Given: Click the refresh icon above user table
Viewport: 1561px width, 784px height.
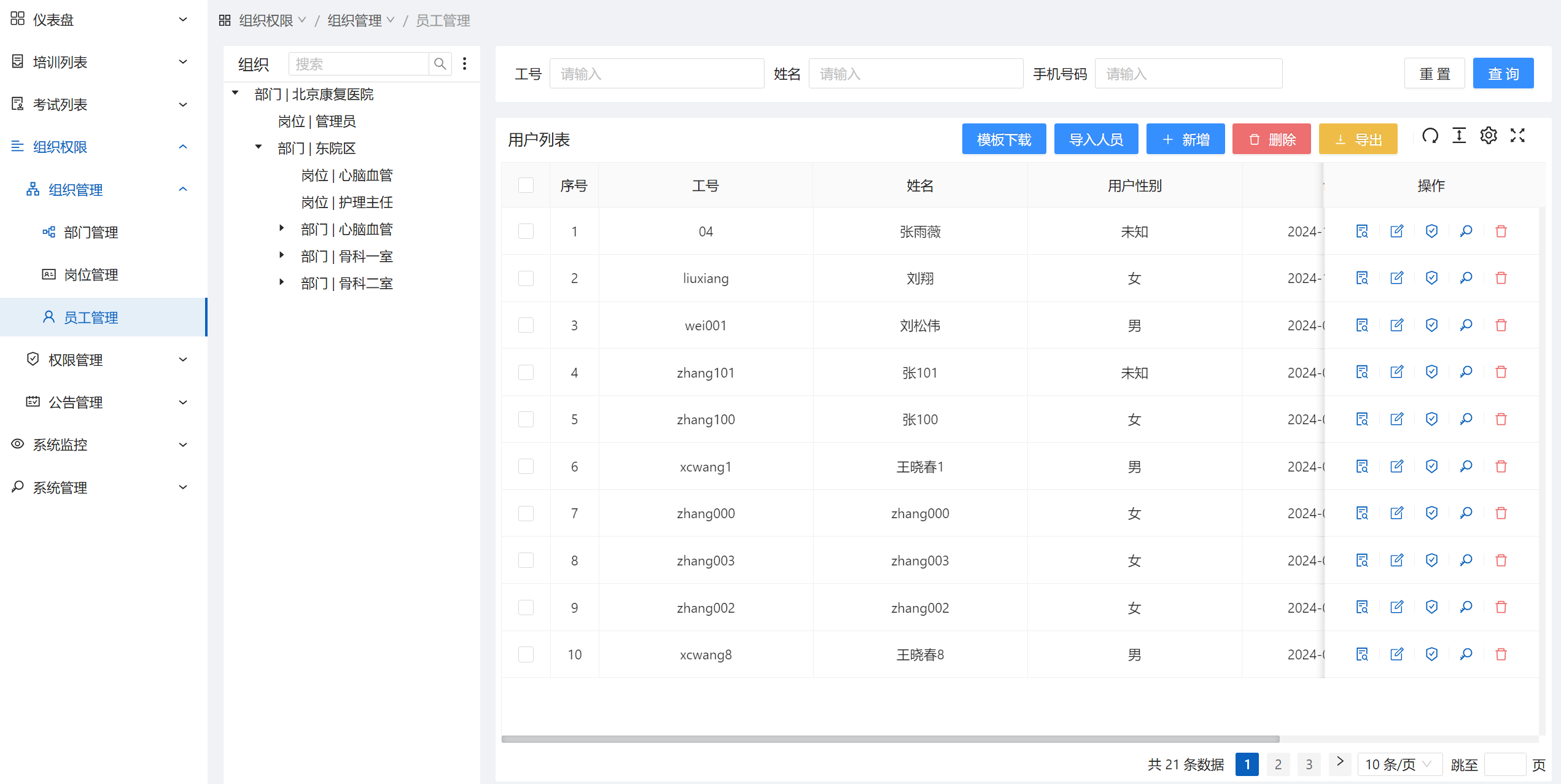Looking at the screenshot, I should (1430, 136).
